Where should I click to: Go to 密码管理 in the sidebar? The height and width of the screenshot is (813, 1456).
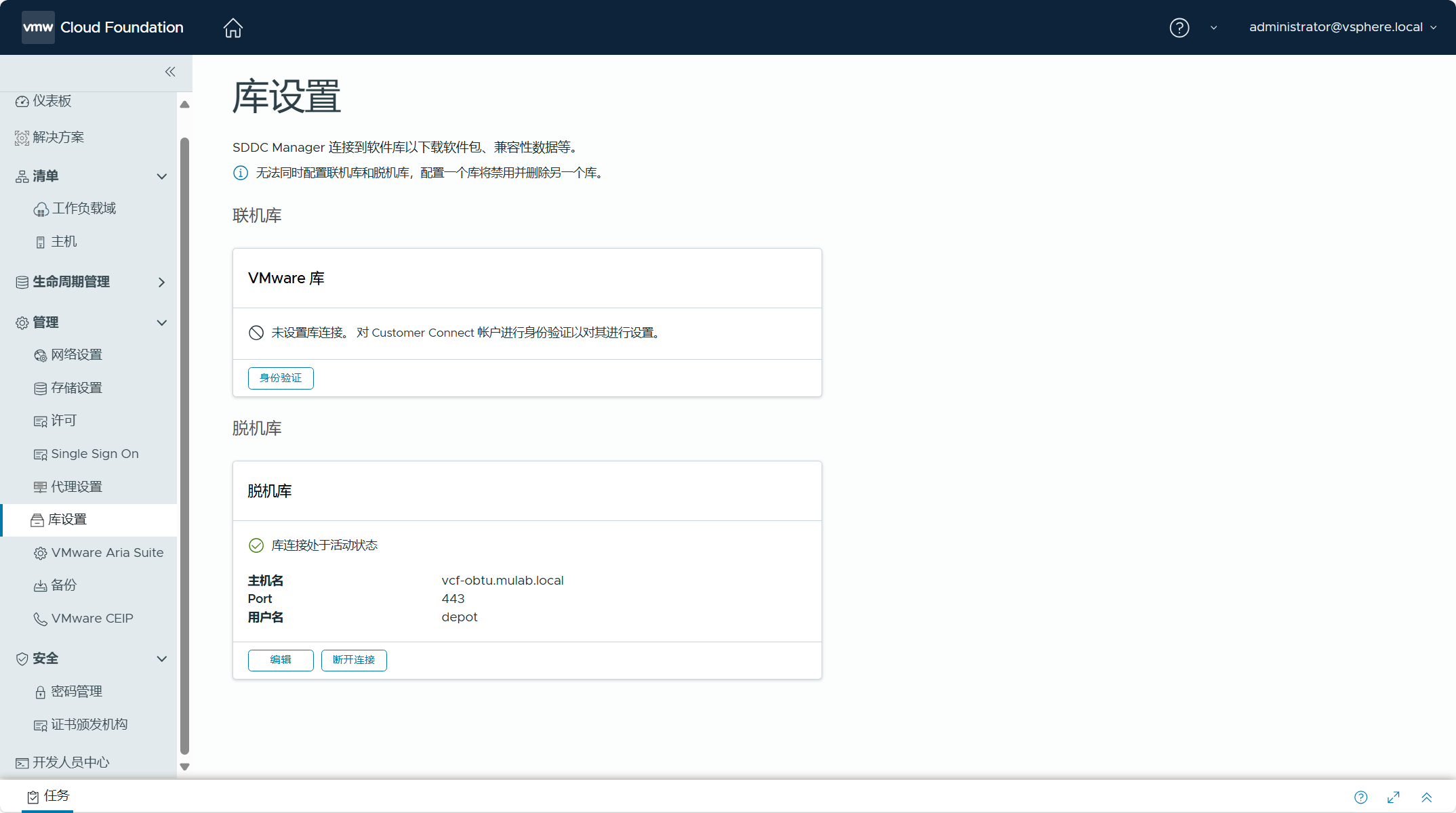click(77, 692)
